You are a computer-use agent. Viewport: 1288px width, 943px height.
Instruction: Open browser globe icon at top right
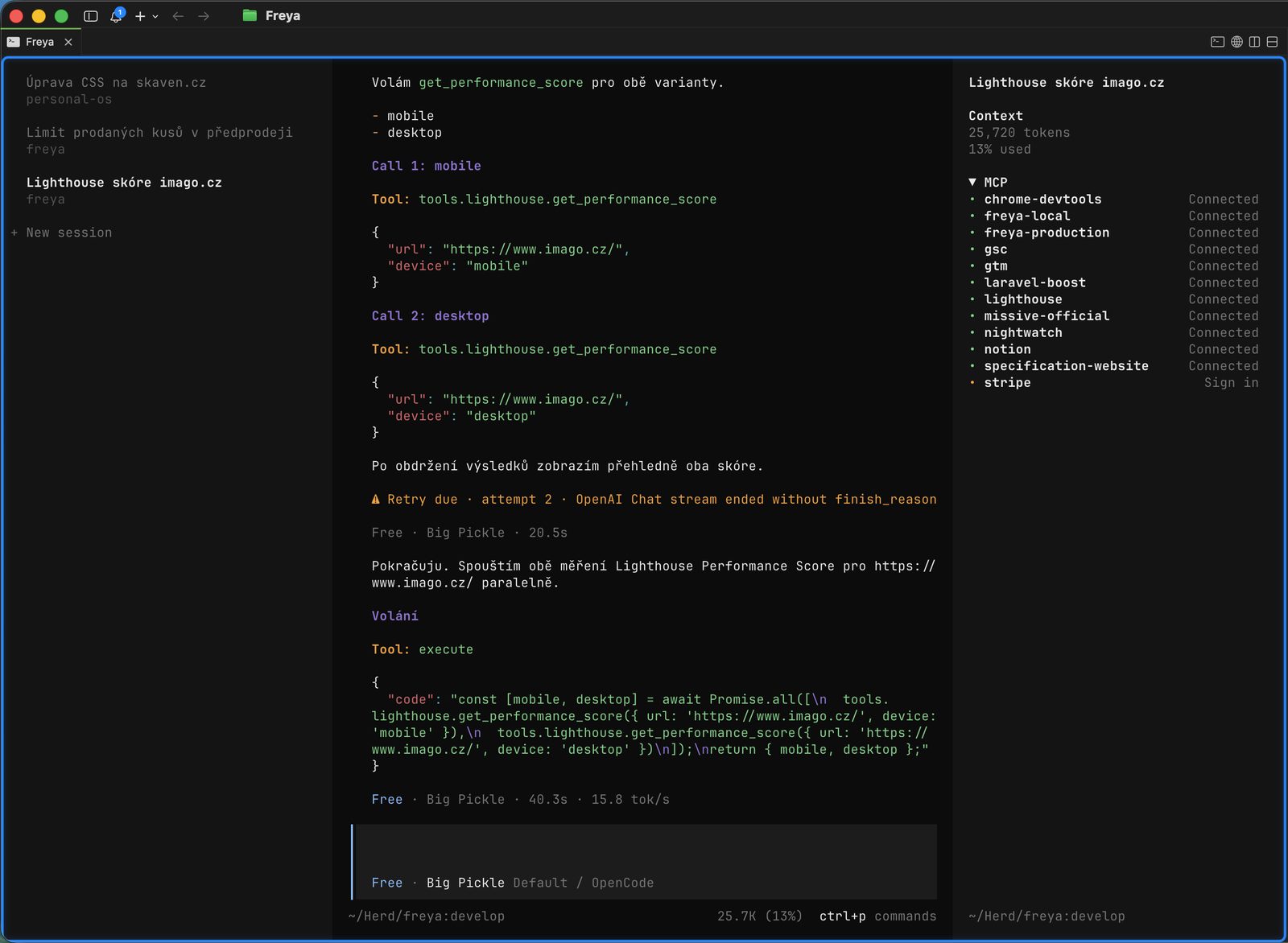1236,42
